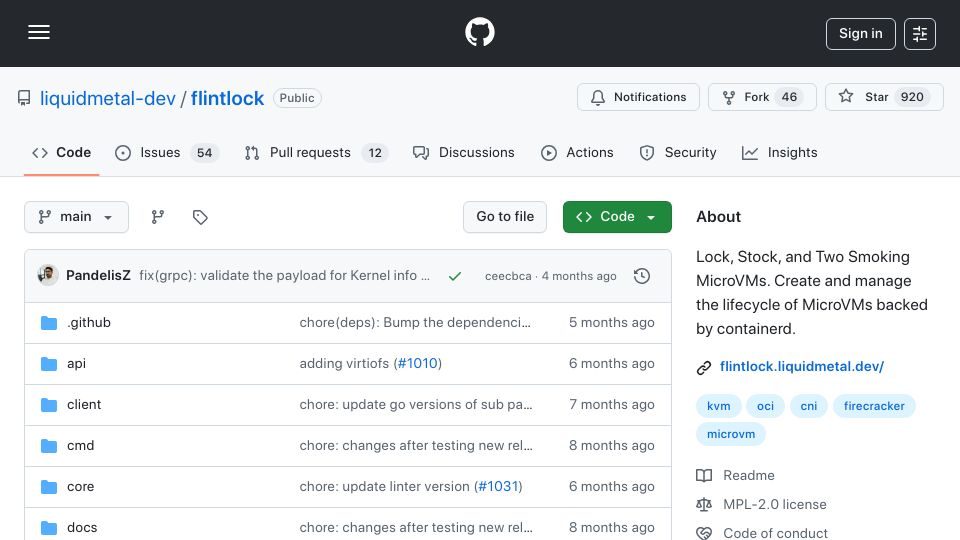This screenshot has width=960, height=540.
Task: Click the docs folder icon
Action: [49, 528]
